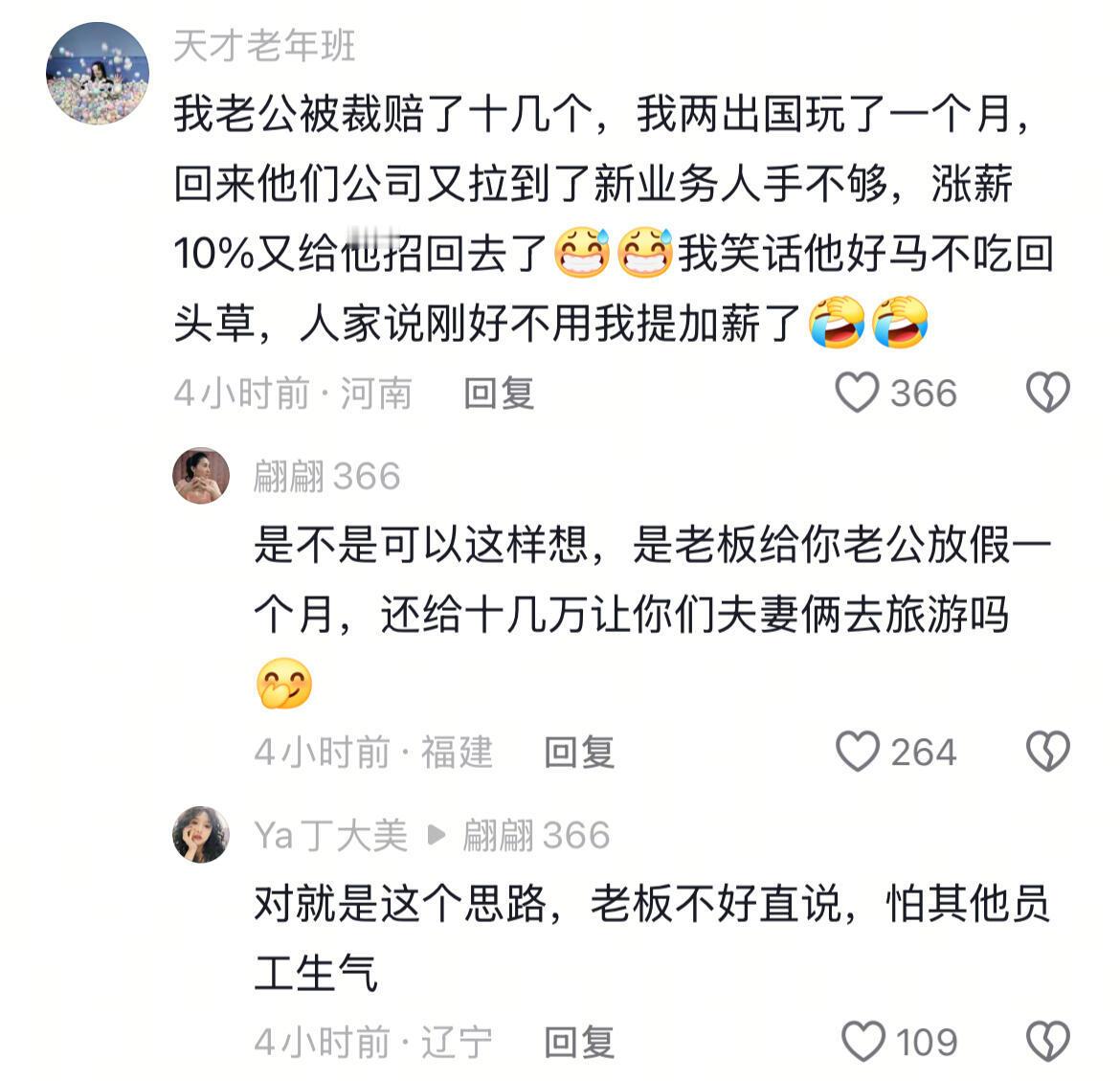Image resolution: width=1120 pixels, height=1081 pixels.
Task: Dislike the reply from 翩翩366
Action: (x=1048, y=752)
